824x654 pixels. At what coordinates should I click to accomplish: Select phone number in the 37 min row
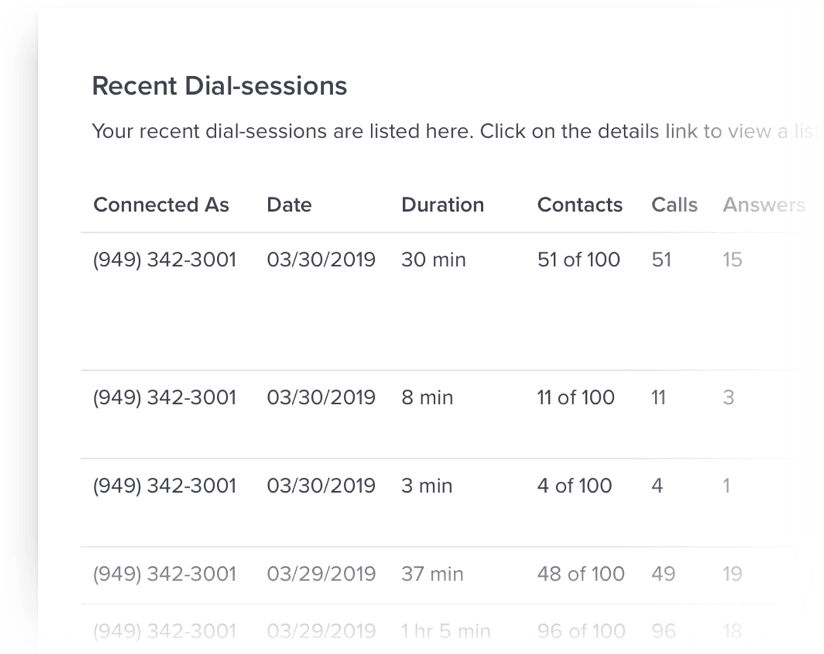click(x=164, y=574)
